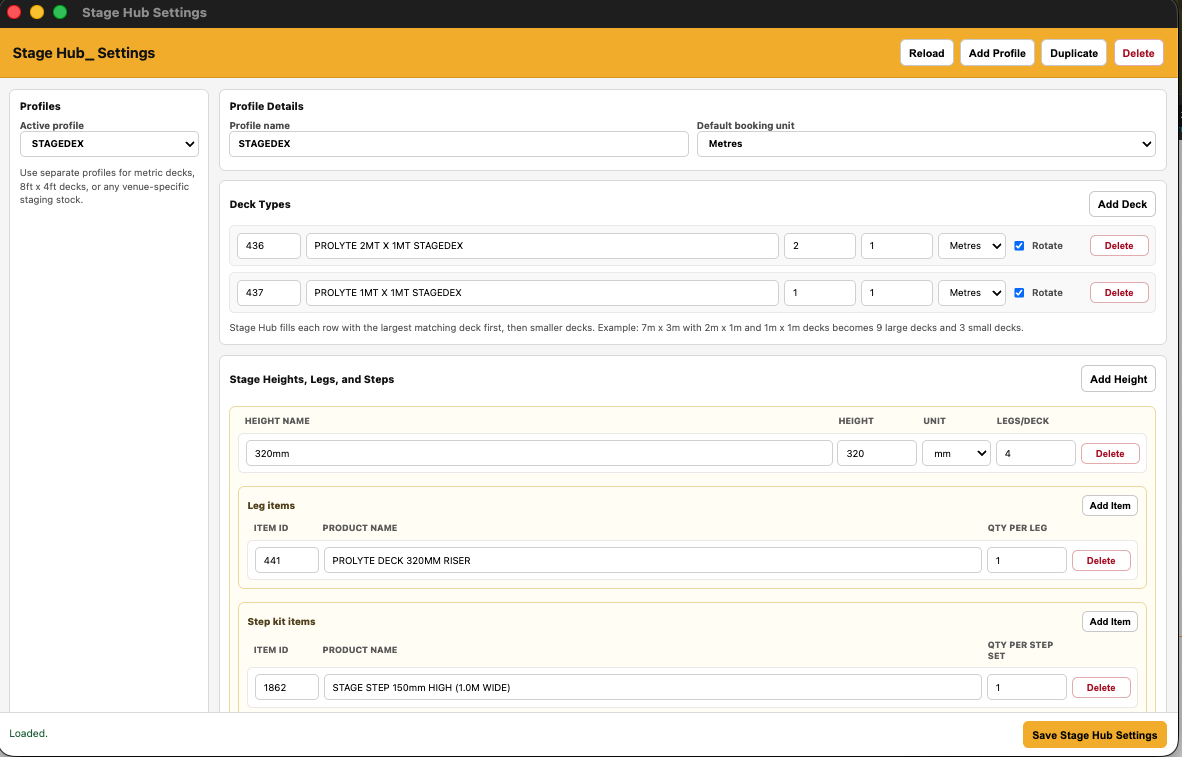Edit step kit item ID 1862

(286, 688)
